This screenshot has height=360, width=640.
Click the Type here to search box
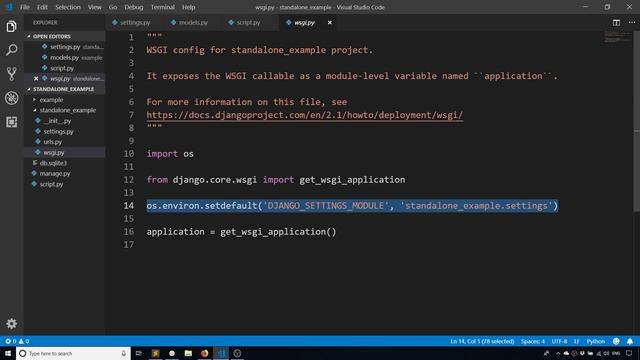[x=73, y=353]
